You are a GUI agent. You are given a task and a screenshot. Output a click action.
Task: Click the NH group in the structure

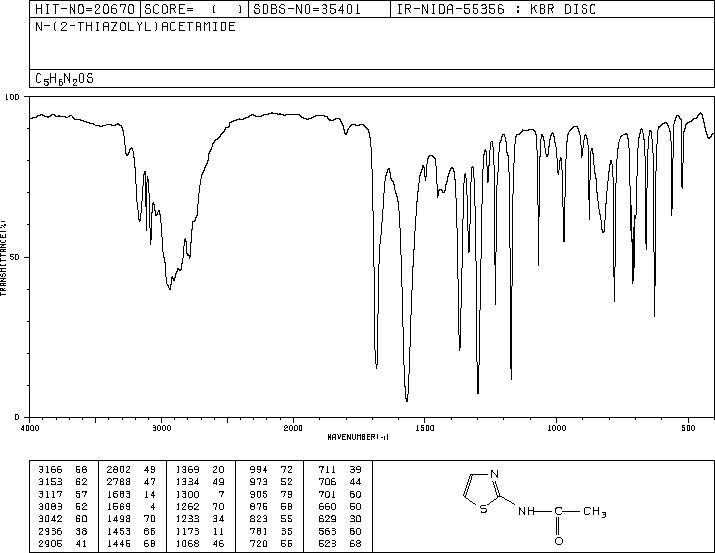[526, 512]
